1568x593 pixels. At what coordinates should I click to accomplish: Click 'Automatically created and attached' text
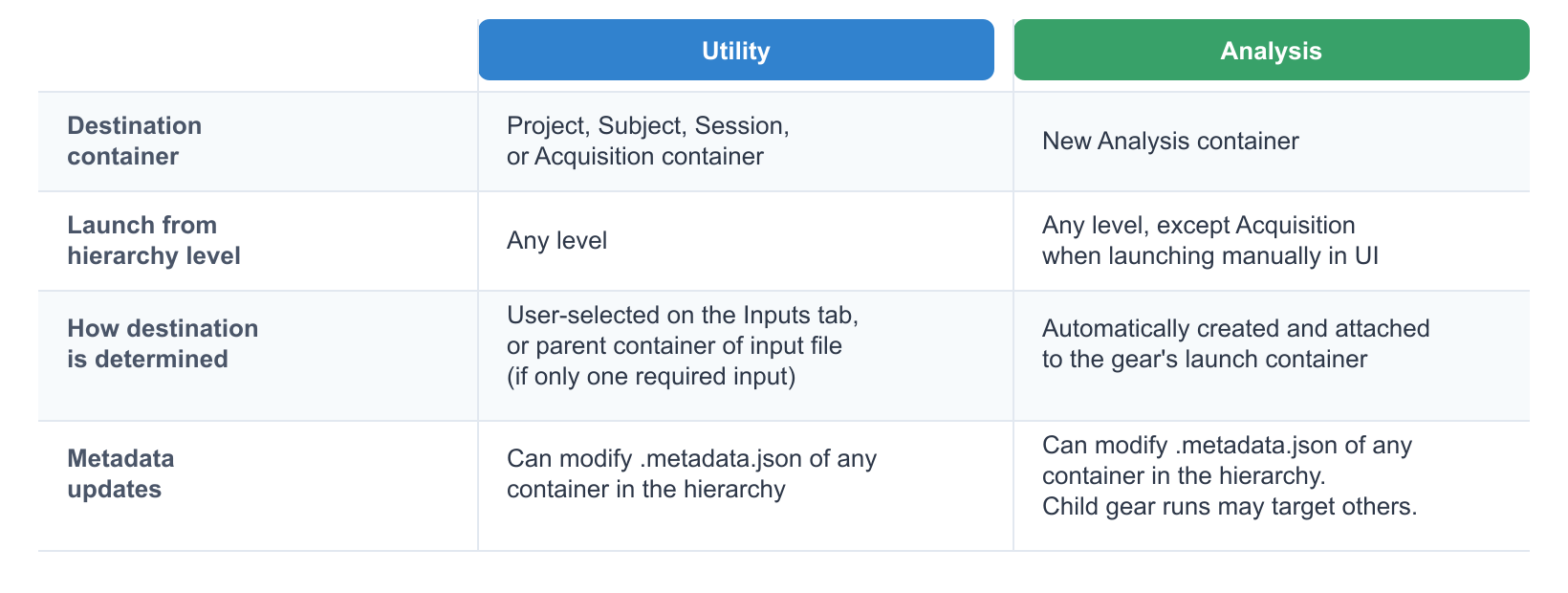tap(1235, 328)
